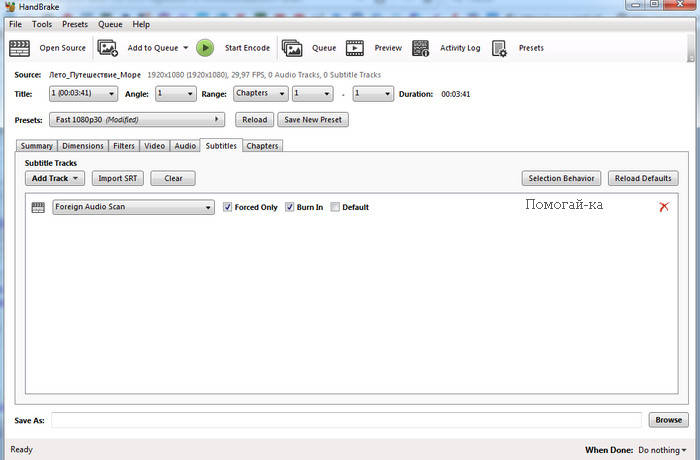Click the Reload Defaults button

[643, 178]
